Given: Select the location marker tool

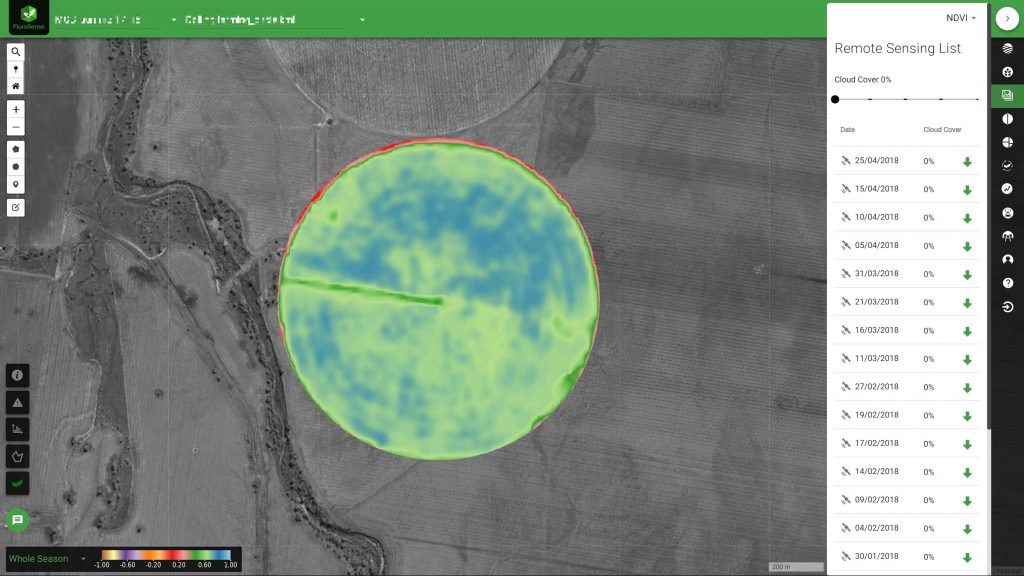Looking at the screenshot, I should click(16, 184).
